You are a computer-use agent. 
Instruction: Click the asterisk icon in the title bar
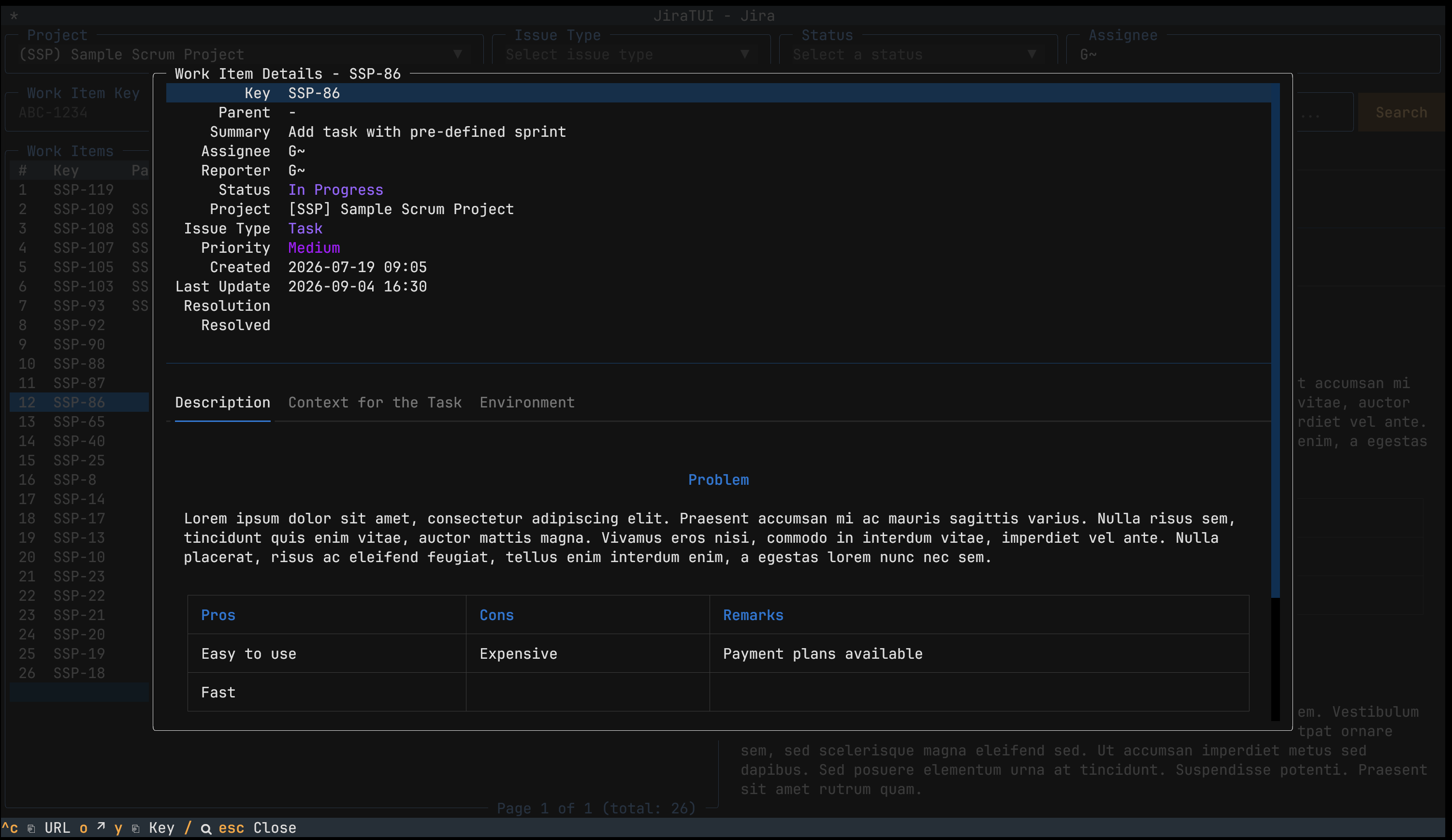(14, 16)
